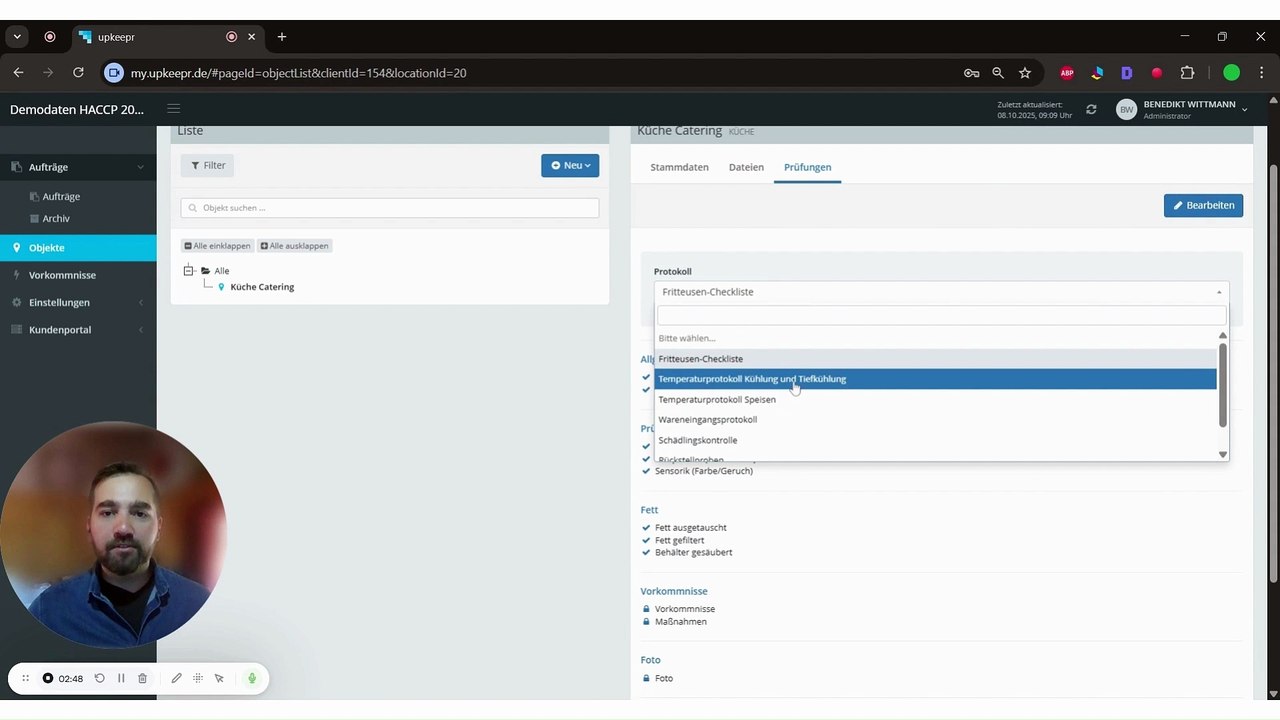Click the refresh sync icon in the header
The height and width of the screenshot is (720, 1280).
pos(1091,109)
